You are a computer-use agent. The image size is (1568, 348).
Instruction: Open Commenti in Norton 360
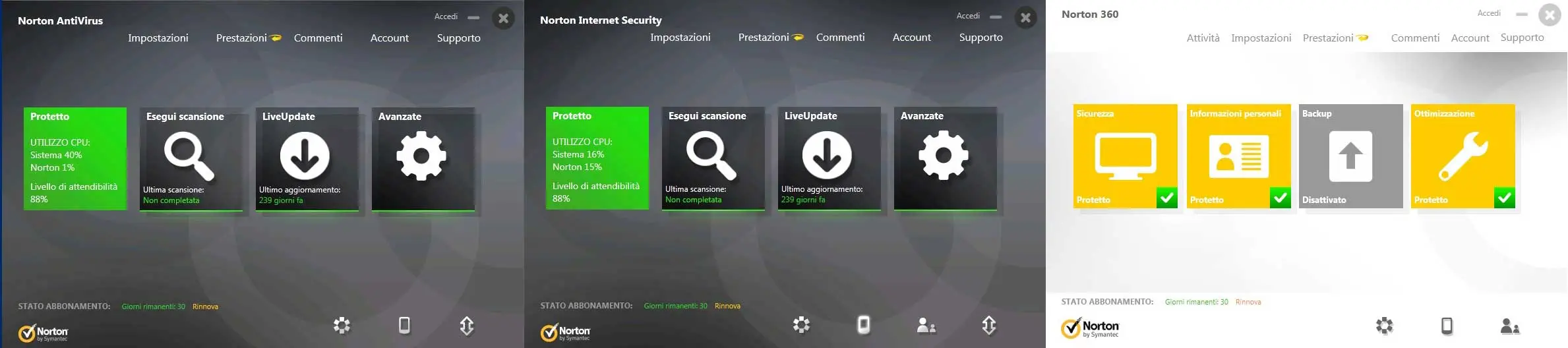point(1415,38)
